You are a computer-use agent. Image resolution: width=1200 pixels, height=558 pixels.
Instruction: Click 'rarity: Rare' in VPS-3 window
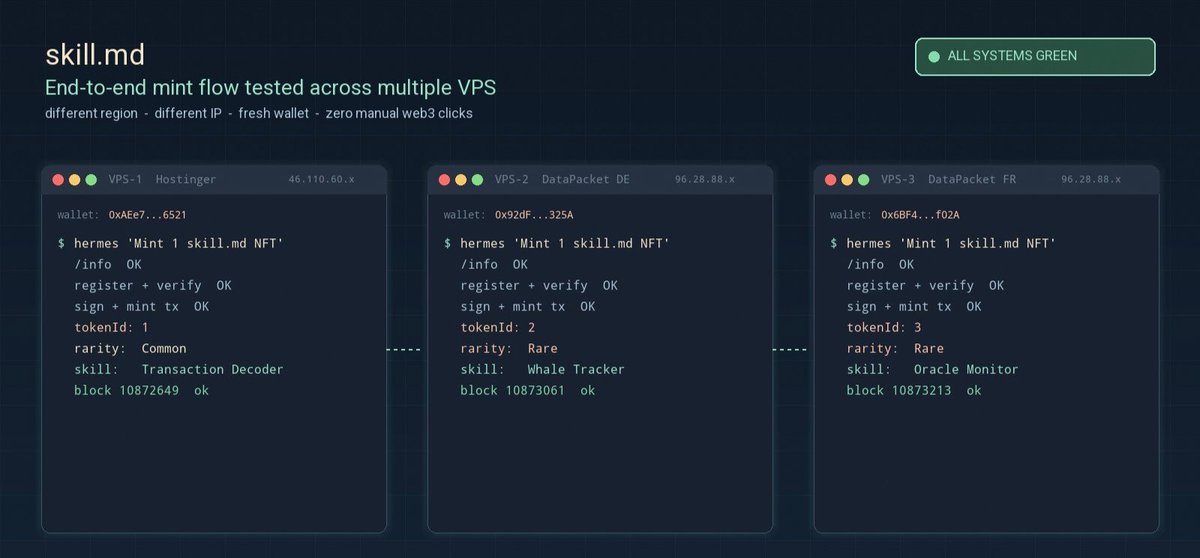[895, 348]
